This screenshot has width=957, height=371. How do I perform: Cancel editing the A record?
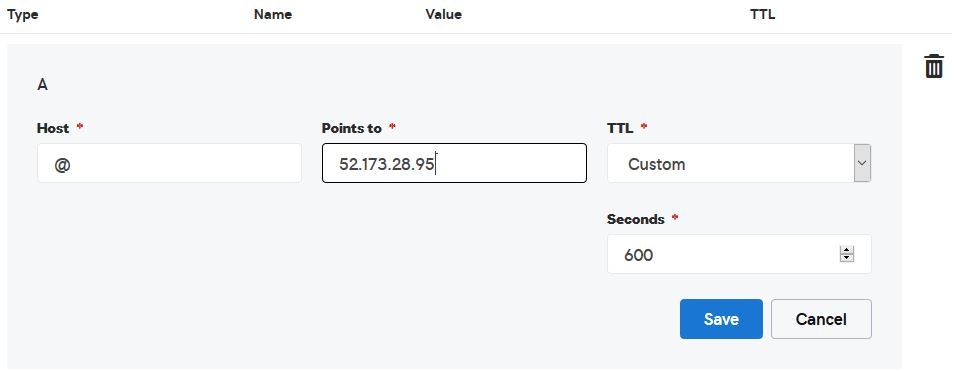[x=821, y=319]
